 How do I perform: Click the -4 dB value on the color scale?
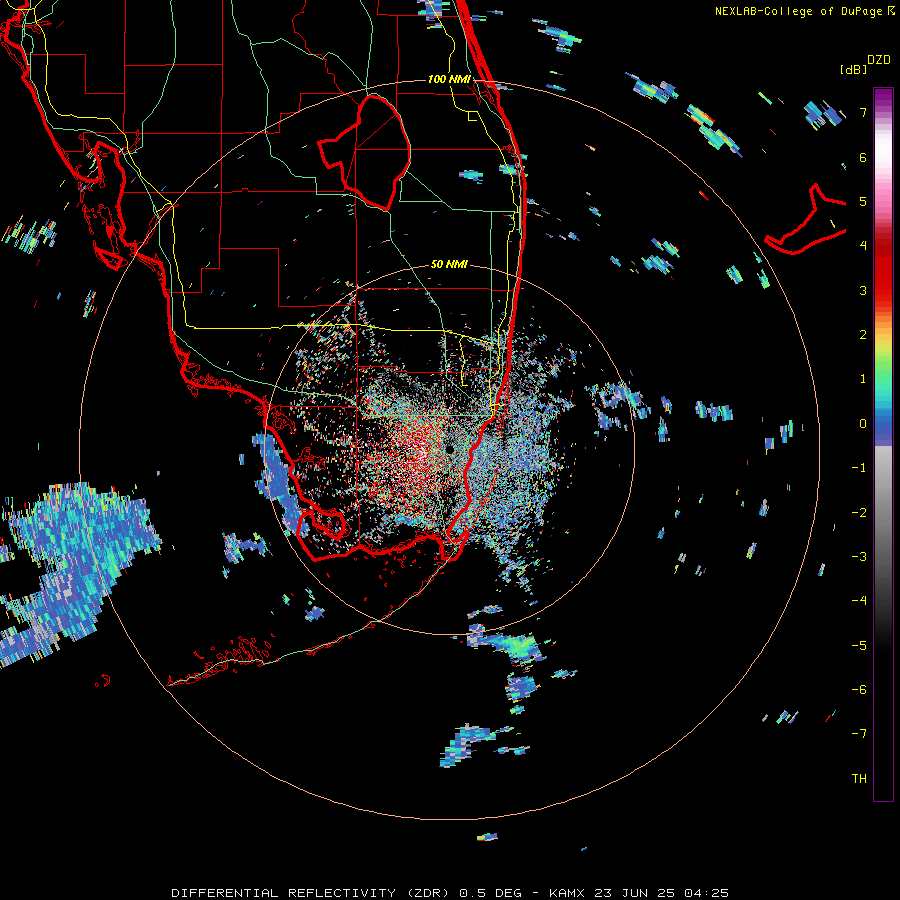(859, 600)
